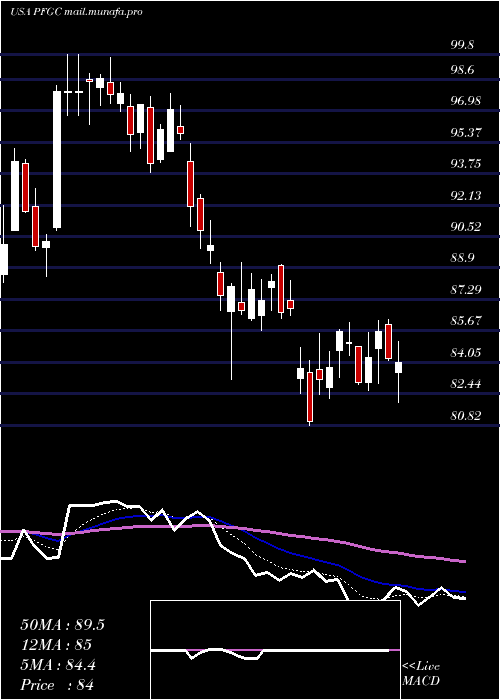Click the MACD inset chart box
500x700 pixels.
click(275, 650)
